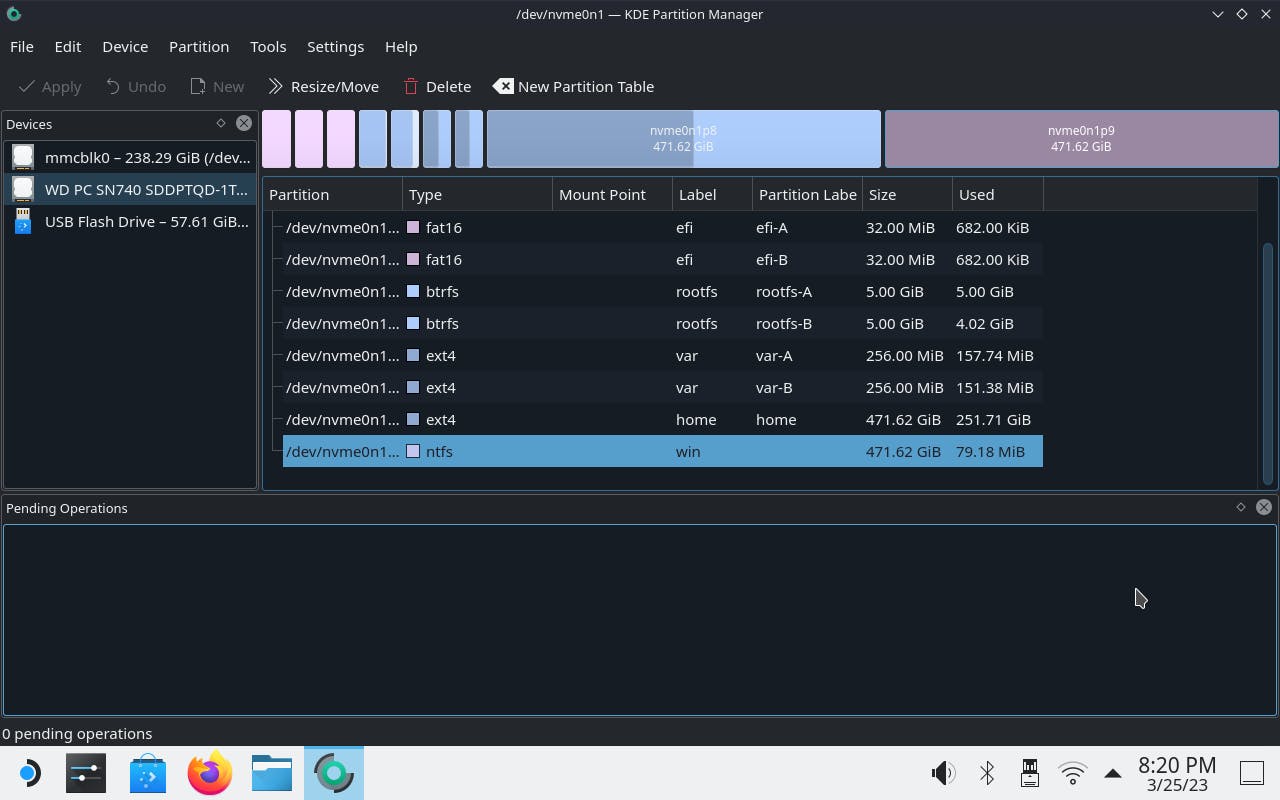This screenshot has width=1280, height=800.
Task: Select the mmcblk0 device entry
Action: [x=130, y=158]
